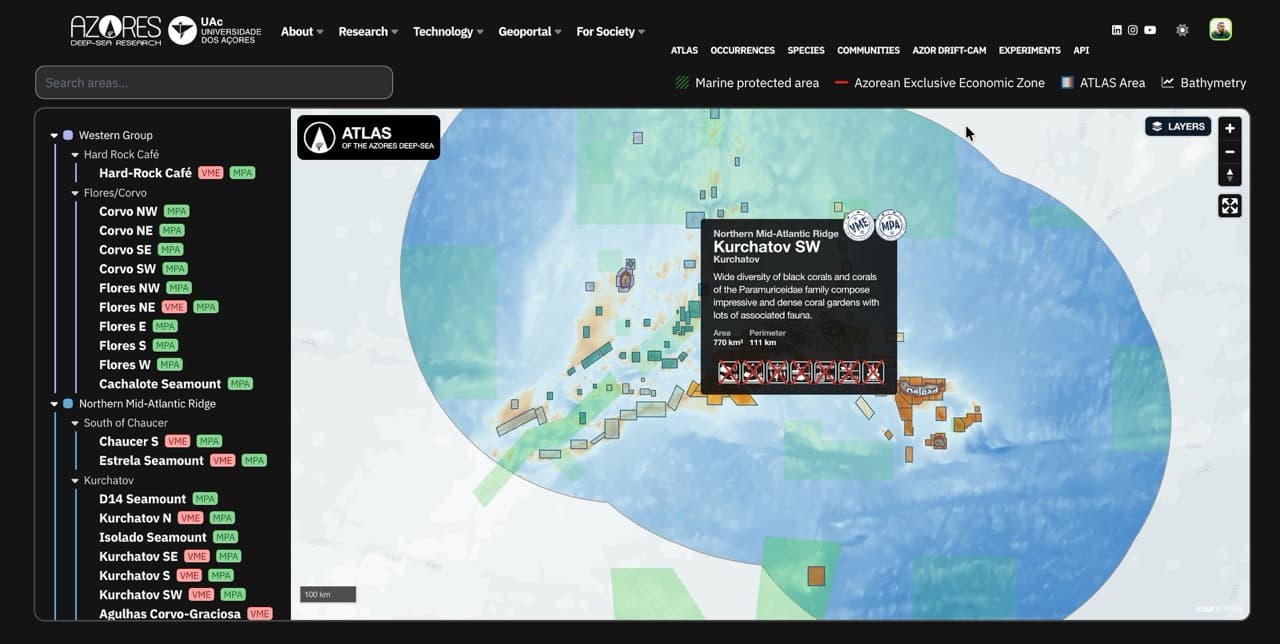Switch to the SPECIES navigation tab

pyautogui.click(x=806, y=50)
